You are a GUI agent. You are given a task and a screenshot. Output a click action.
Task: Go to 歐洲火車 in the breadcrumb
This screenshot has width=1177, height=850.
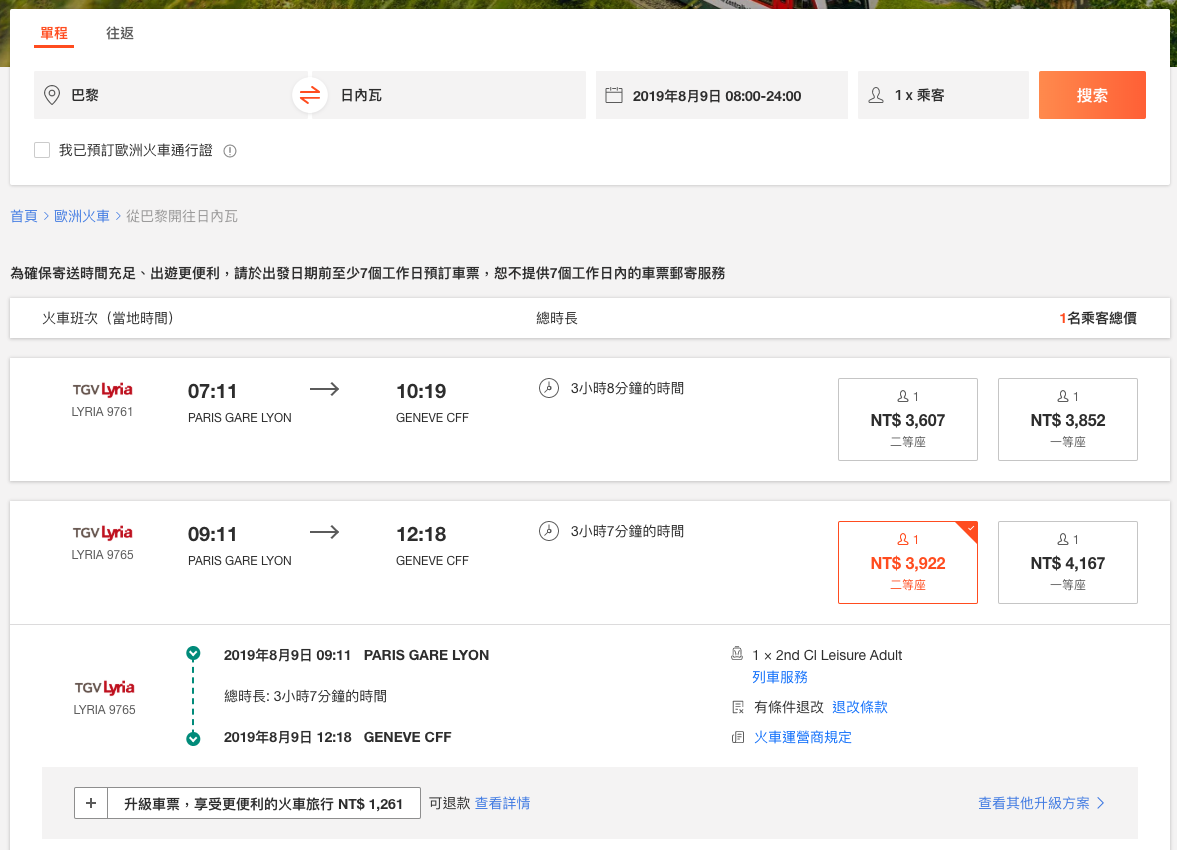click(x=82, y=216)
